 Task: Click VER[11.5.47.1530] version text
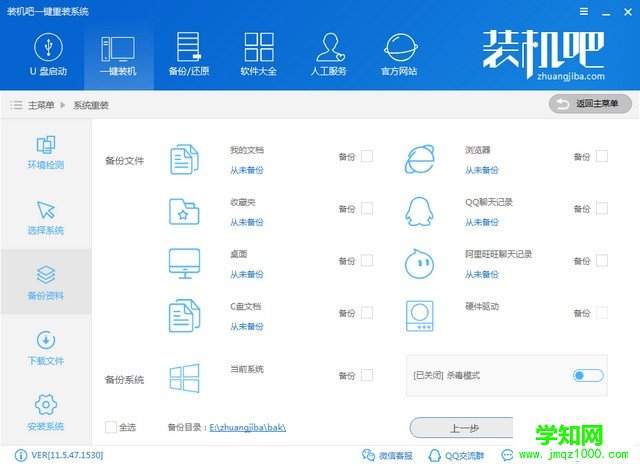click(x=67, y=455)
